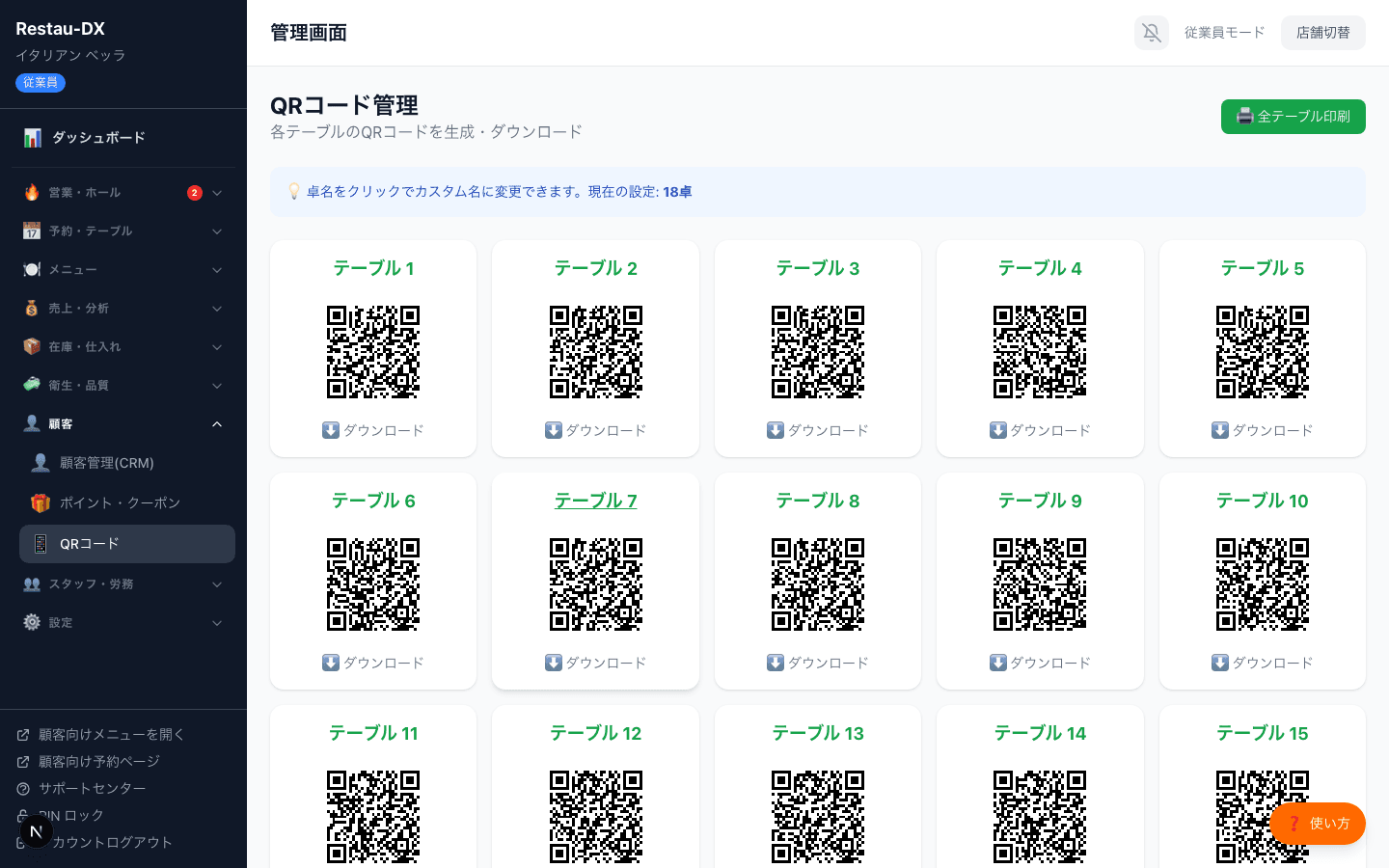Image resolution: width=1389 pixels, height=868 pixels.
Task: Click the テーブル 12 table name
Action: click(x=596, y=733)
